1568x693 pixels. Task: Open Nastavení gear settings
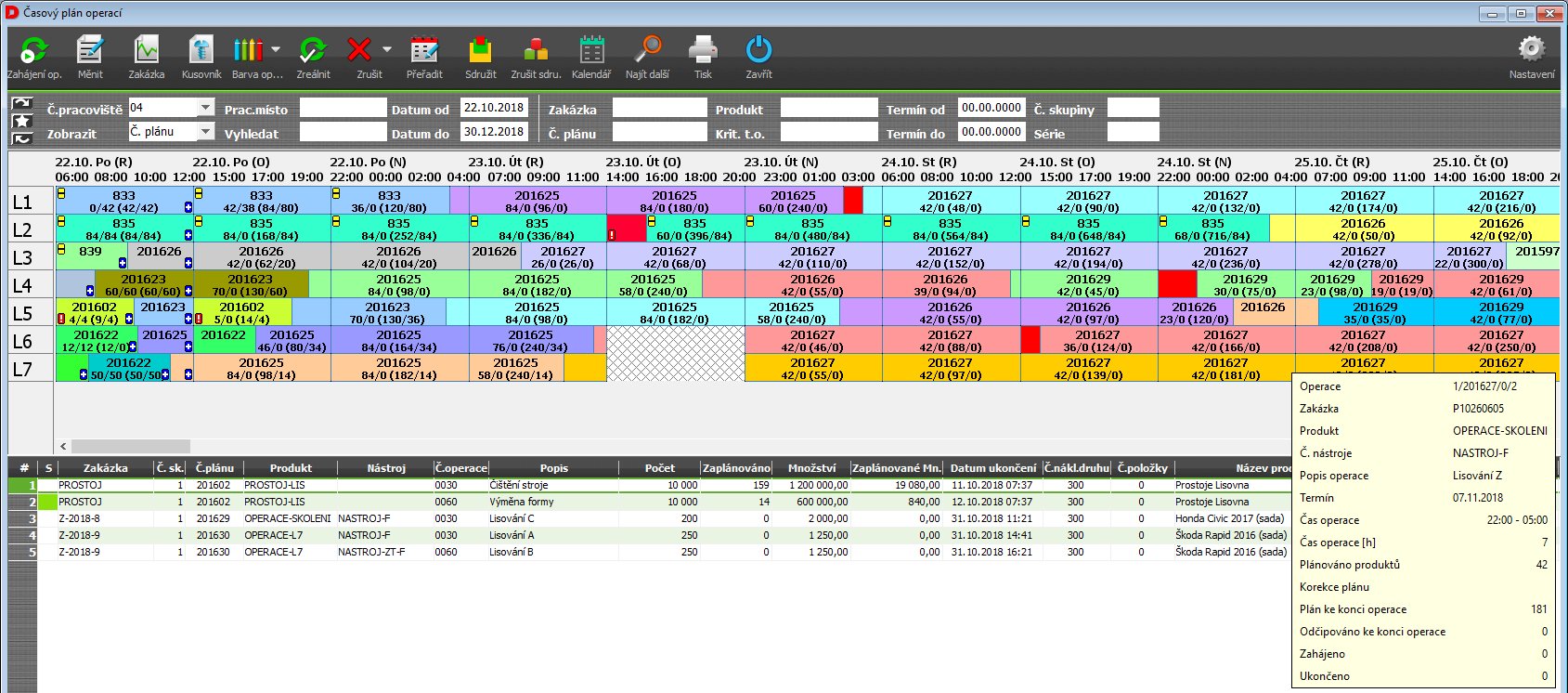(x=1532, y=48)
